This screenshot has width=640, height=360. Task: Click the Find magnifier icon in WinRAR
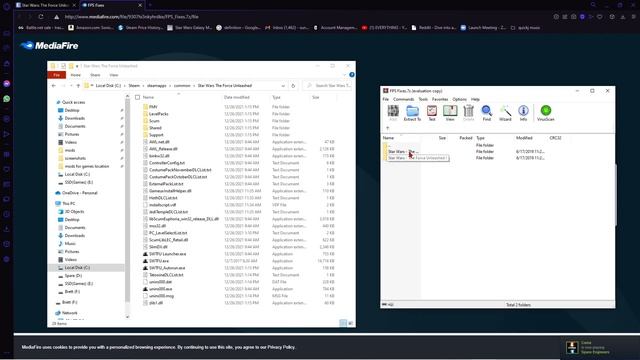(487, 113)
